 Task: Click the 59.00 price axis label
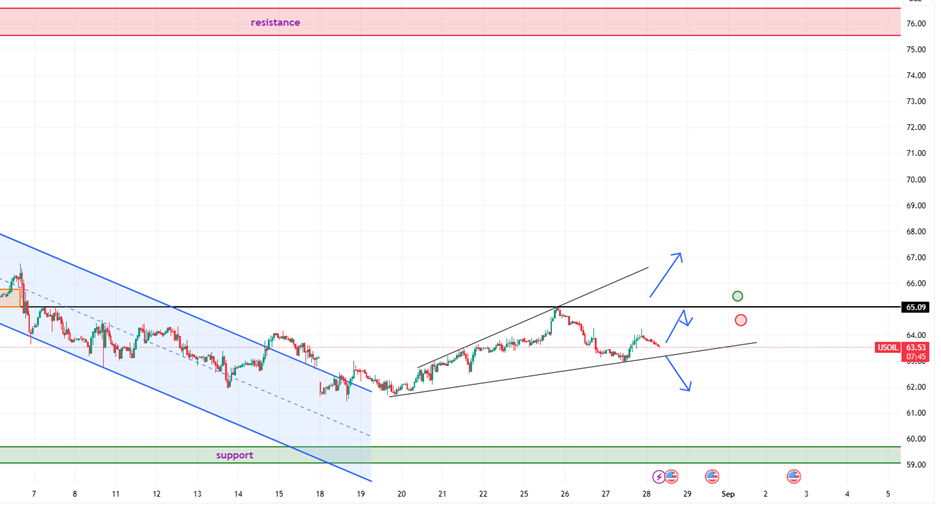916,465
